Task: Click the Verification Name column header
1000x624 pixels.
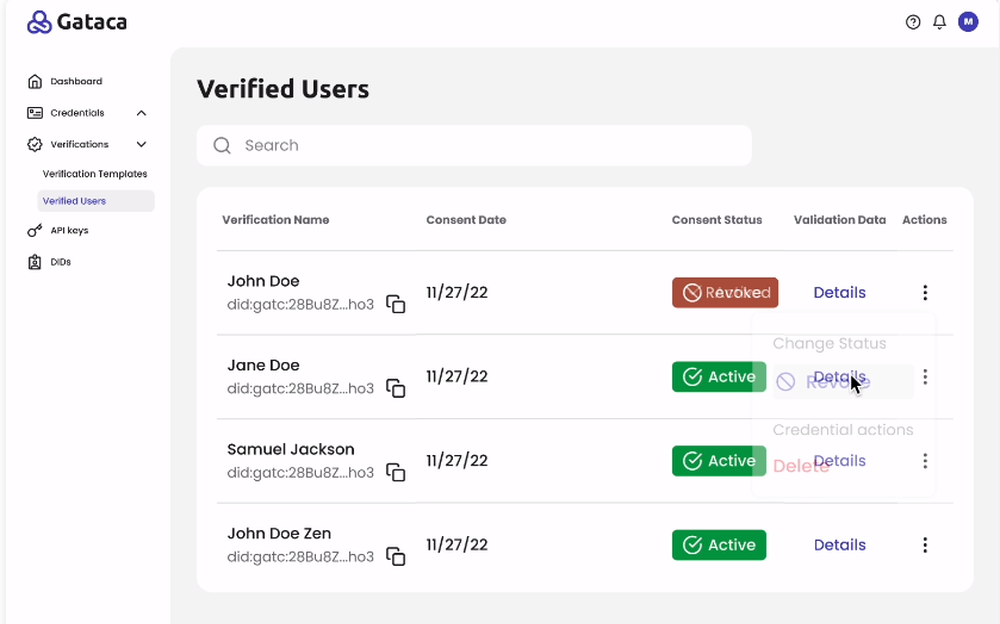Action: (276, 219)
